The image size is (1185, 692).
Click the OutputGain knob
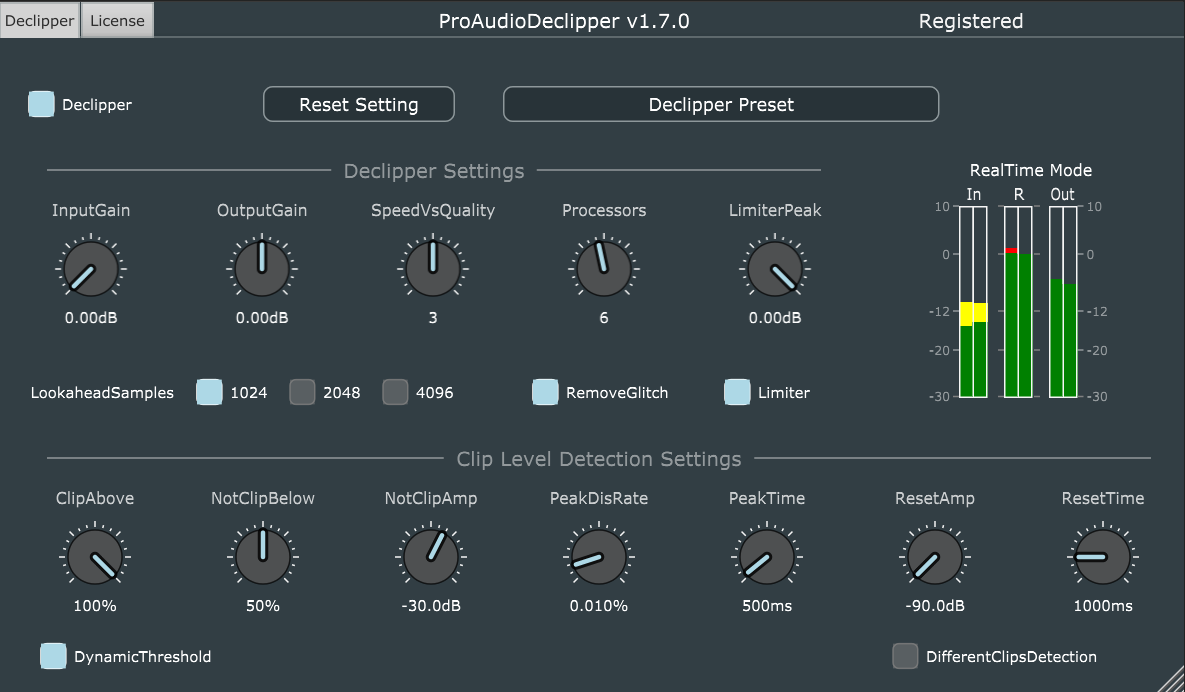(x=262, y=269)
